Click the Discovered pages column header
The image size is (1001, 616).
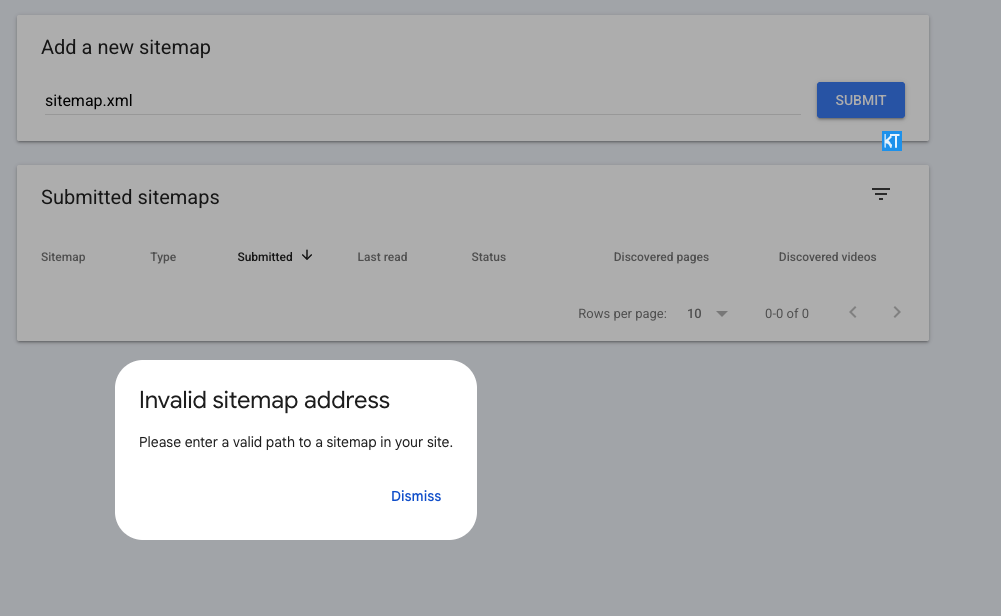point(661,257)
